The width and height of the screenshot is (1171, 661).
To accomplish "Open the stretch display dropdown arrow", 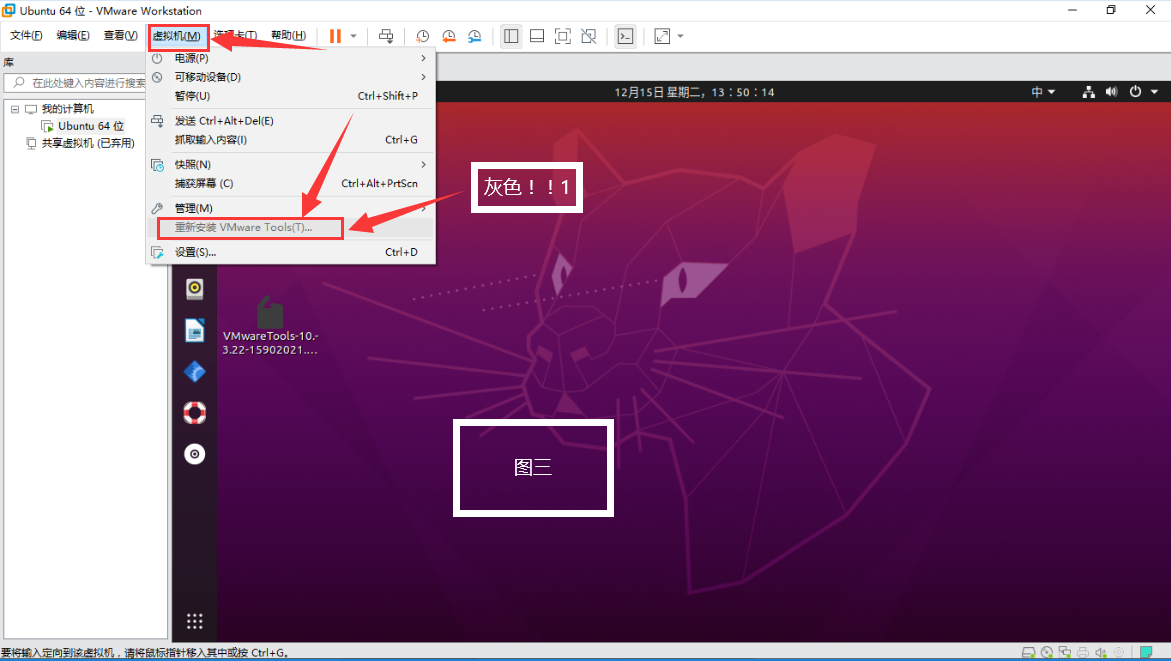I will point(680,36).
